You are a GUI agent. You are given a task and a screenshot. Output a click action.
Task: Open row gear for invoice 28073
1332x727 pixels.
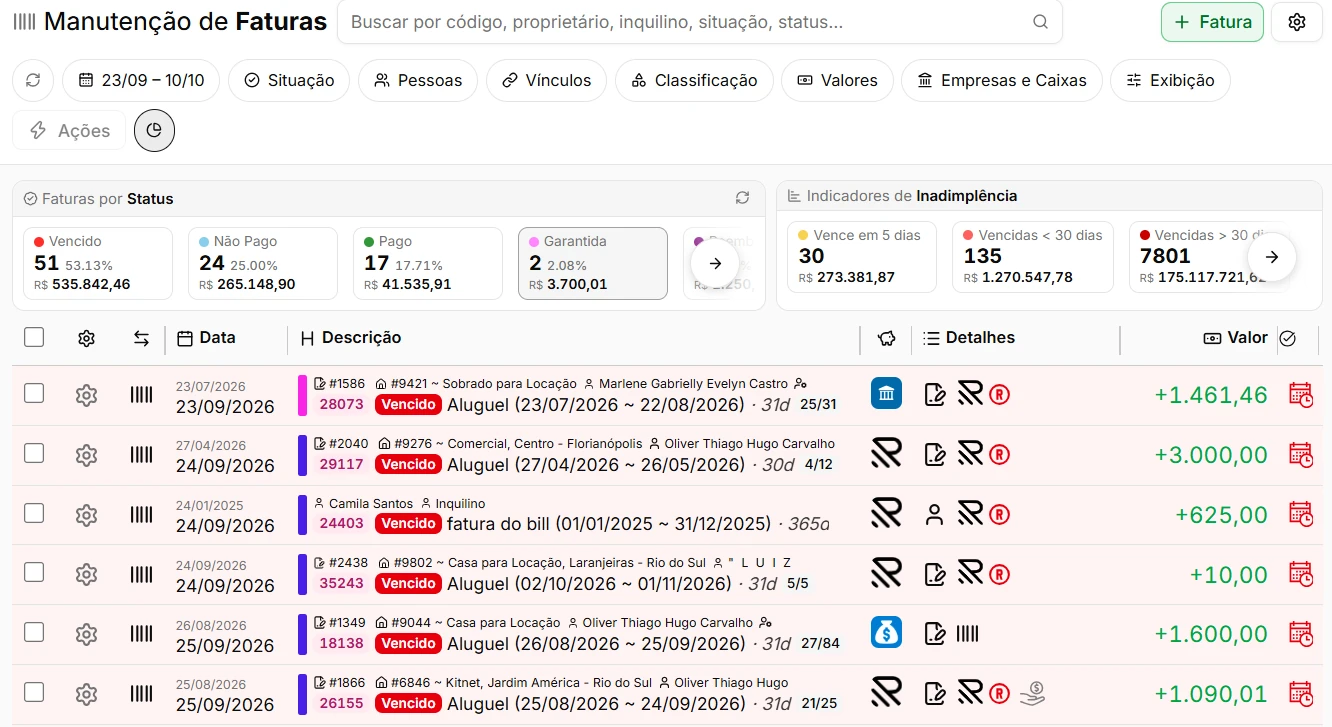pos(86,395)
